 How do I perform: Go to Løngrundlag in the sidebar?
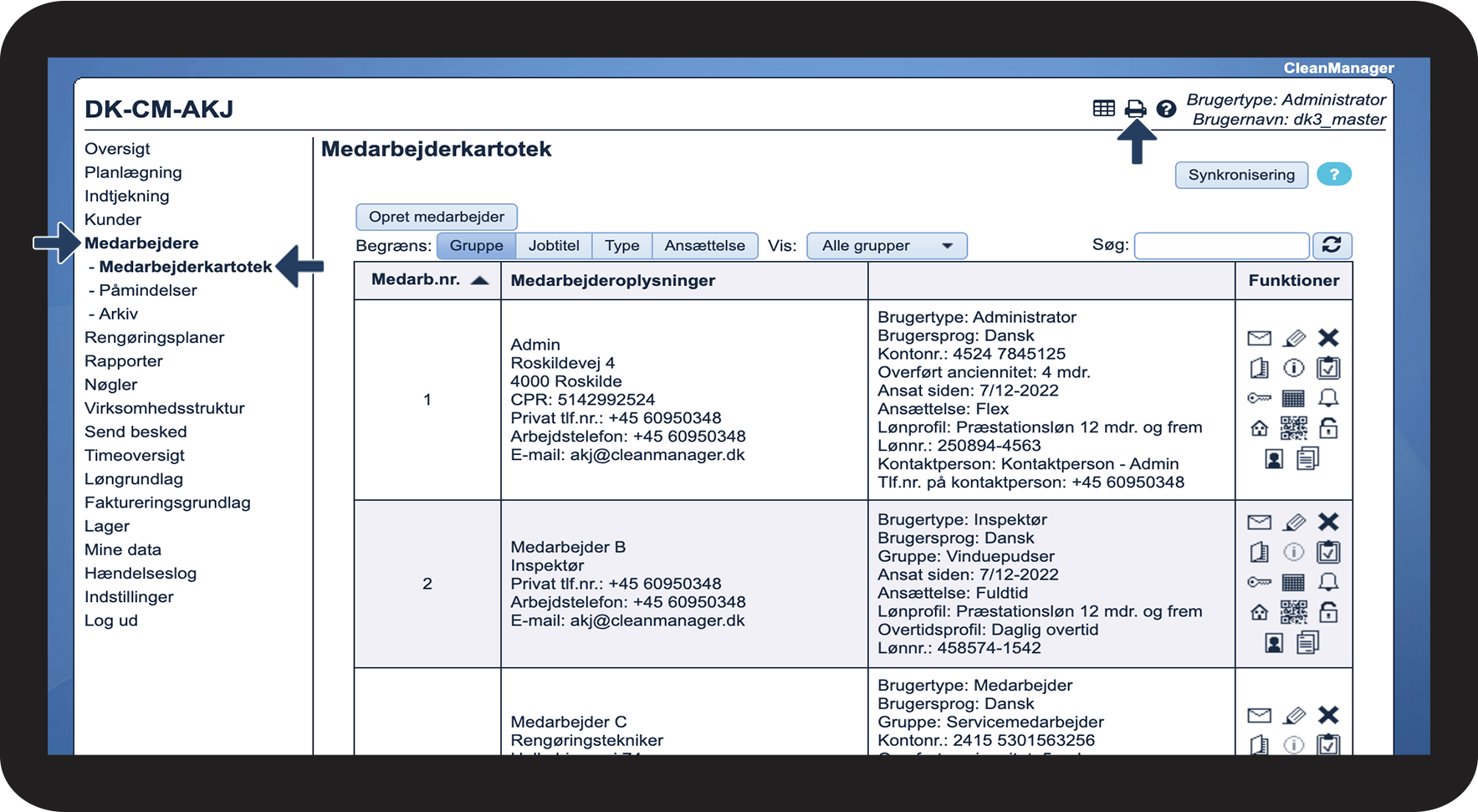[134, 479]
